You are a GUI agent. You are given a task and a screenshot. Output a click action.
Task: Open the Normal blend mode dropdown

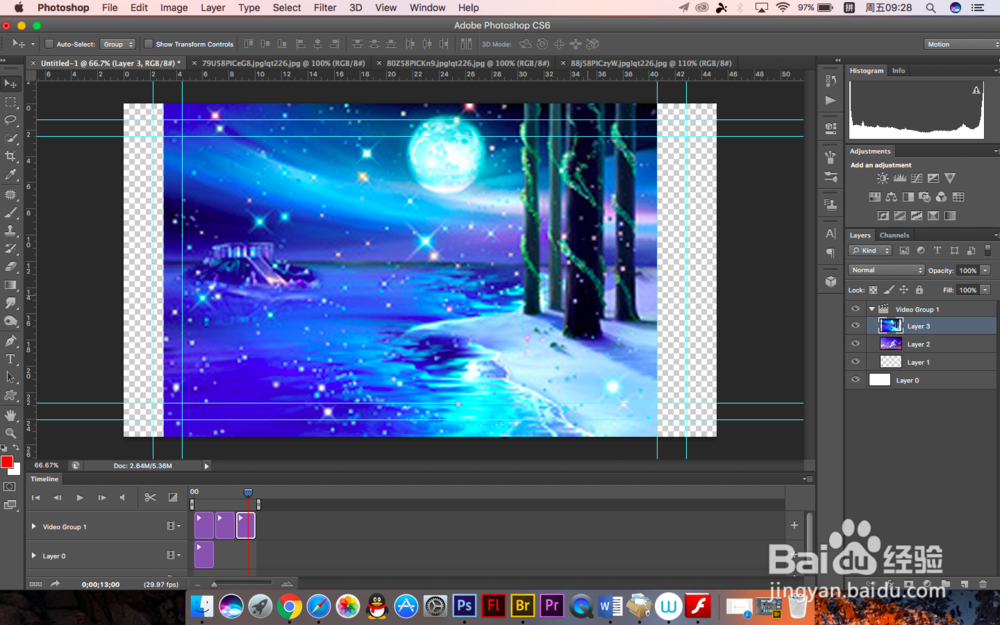[886, 270]
